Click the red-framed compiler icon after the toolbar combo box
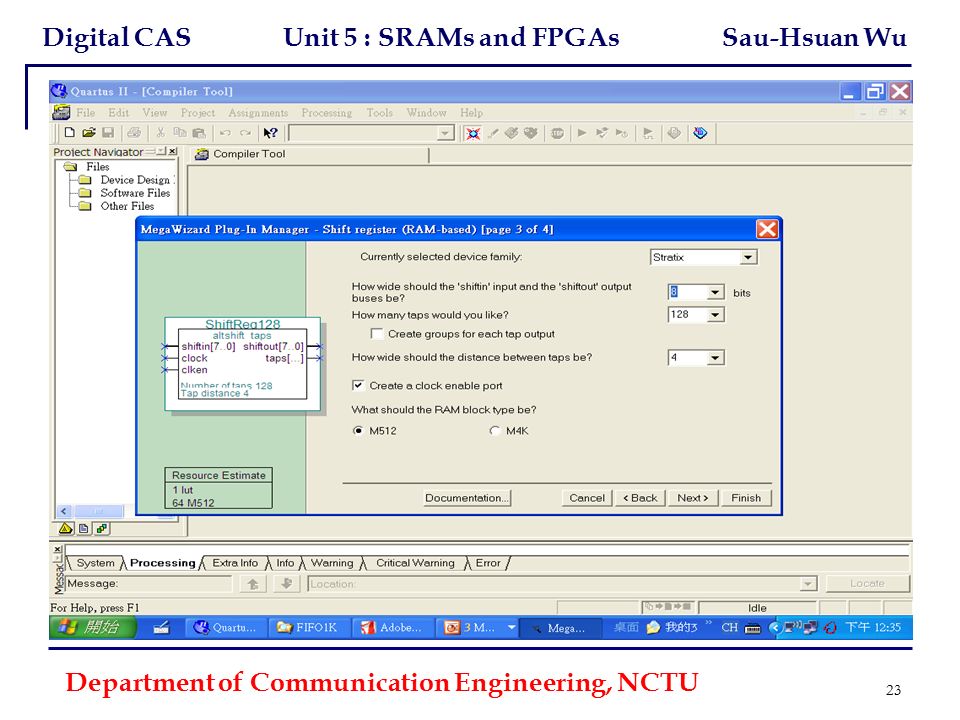Viewport: 960px width, 720px height. tap(473, 133)
